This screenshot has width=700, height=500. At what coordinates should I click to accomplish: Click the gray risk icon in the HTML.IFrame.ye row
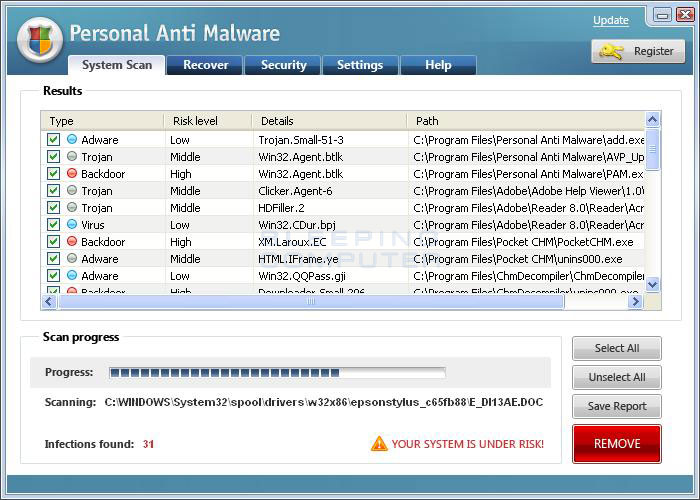click(72, 258)
